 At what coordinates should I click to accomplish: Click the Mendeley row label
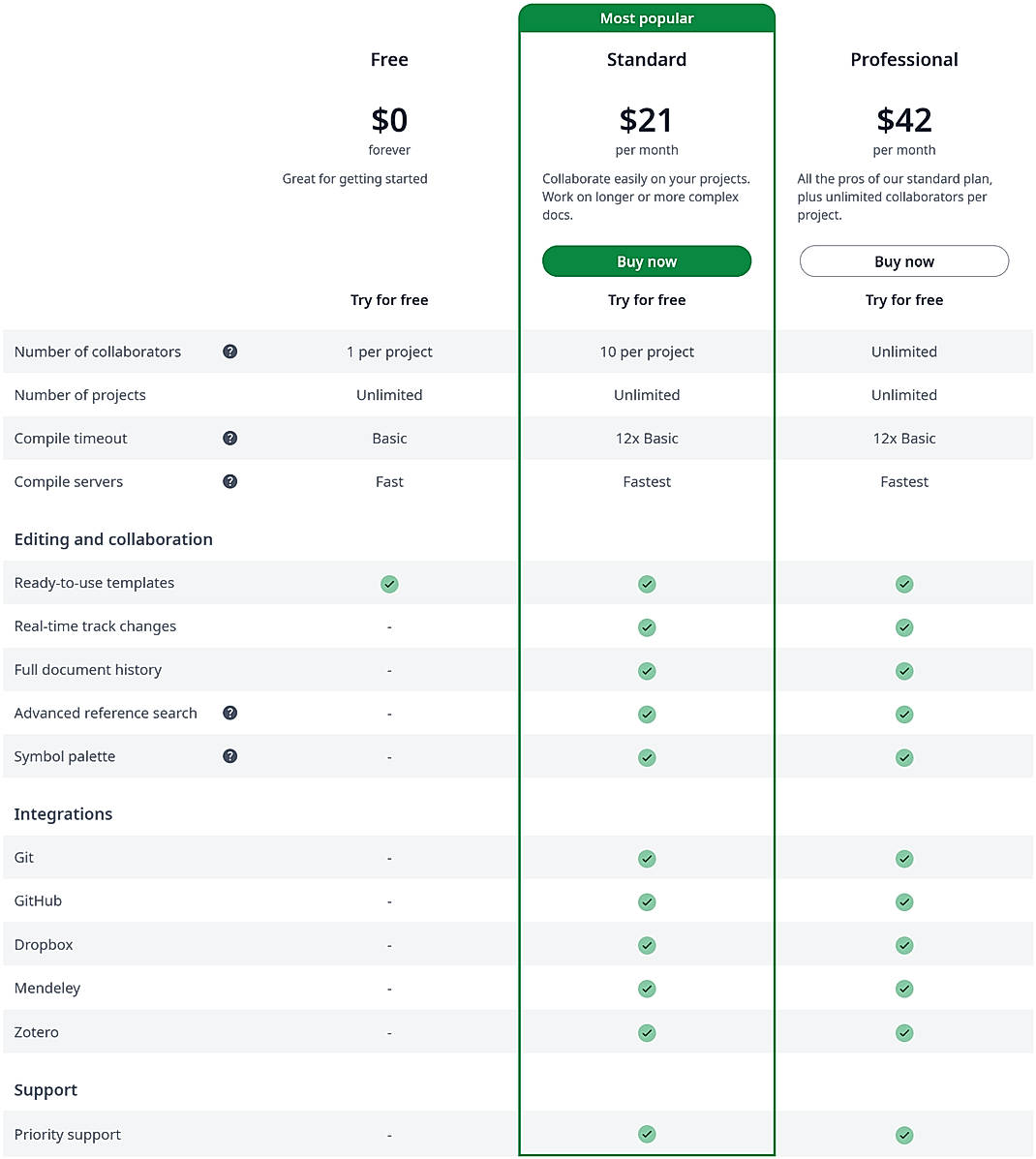click(x=46, y=988)
